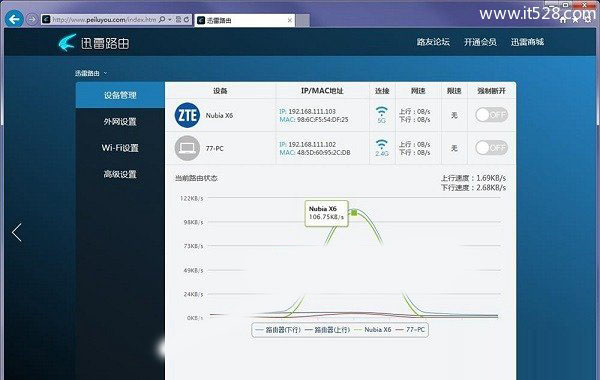The width and height of the screenshot is (600, 380).
Task: Select 外网设置 in the sidebar
Action: tap(120, 122)
